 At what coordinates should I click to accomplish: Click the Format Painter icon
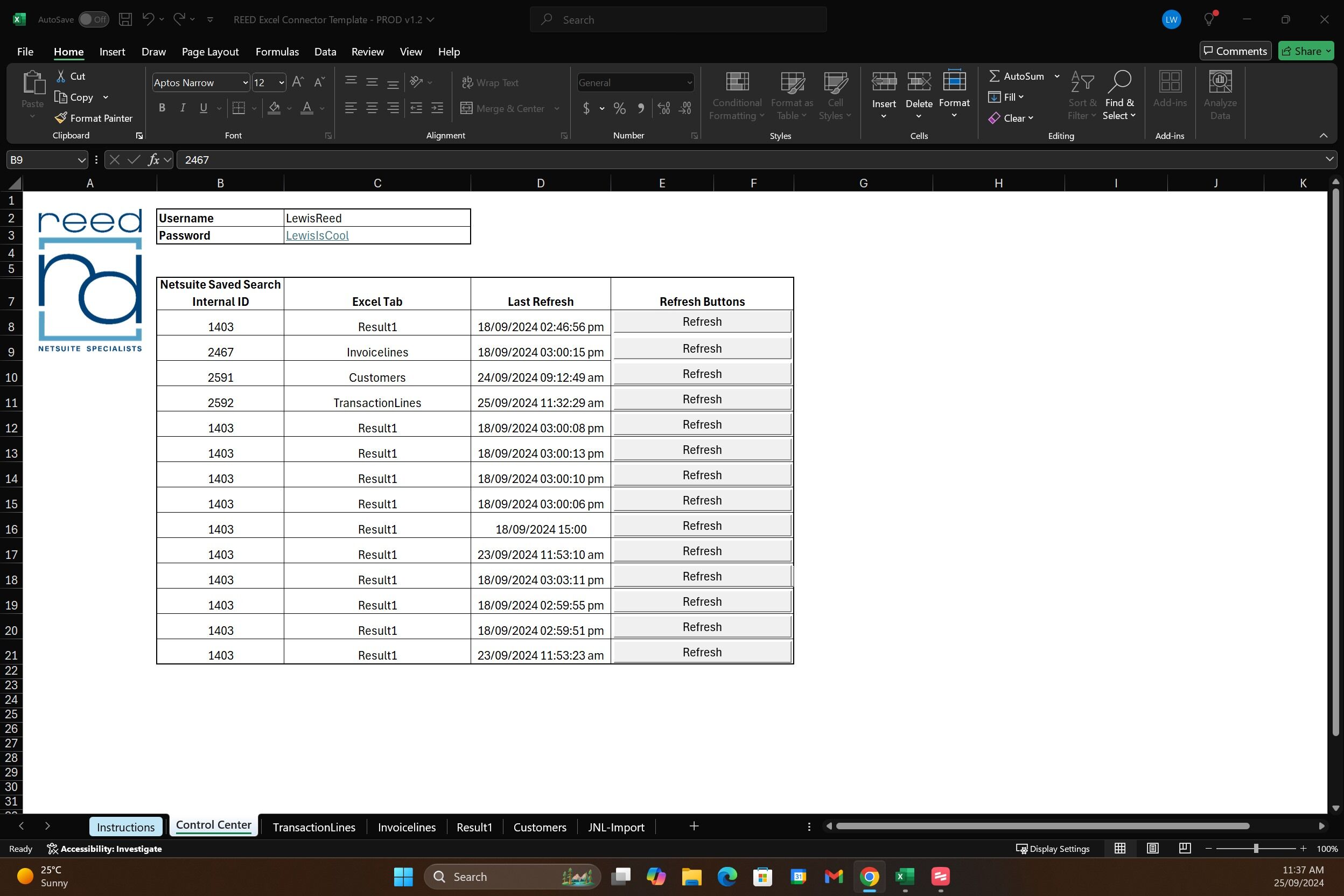point(60,118)
